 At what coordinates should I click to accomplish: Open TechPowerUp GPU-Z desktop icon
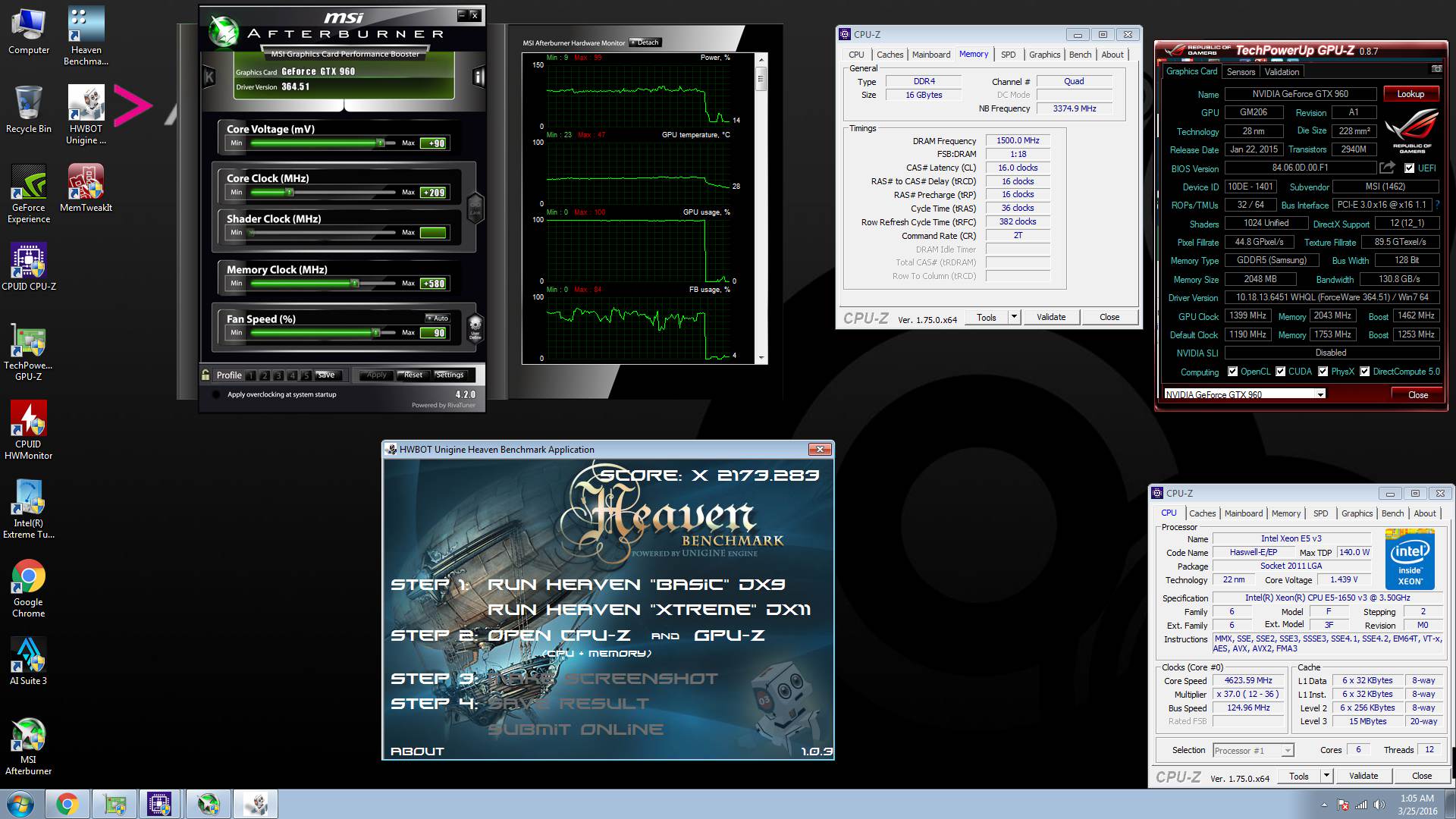(29, 352)
